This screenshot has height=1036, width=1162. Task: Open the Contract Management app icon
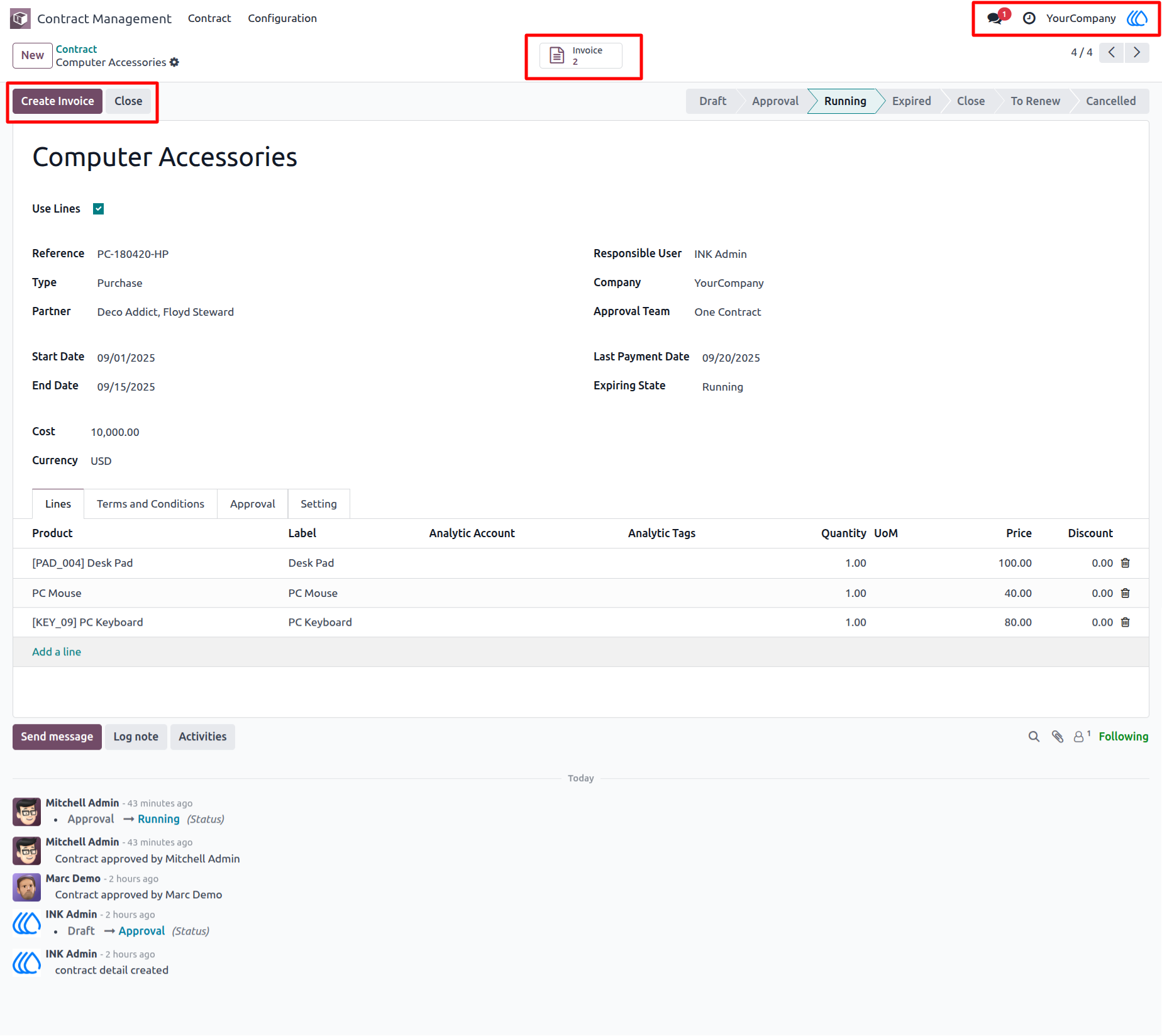[20, 18]
